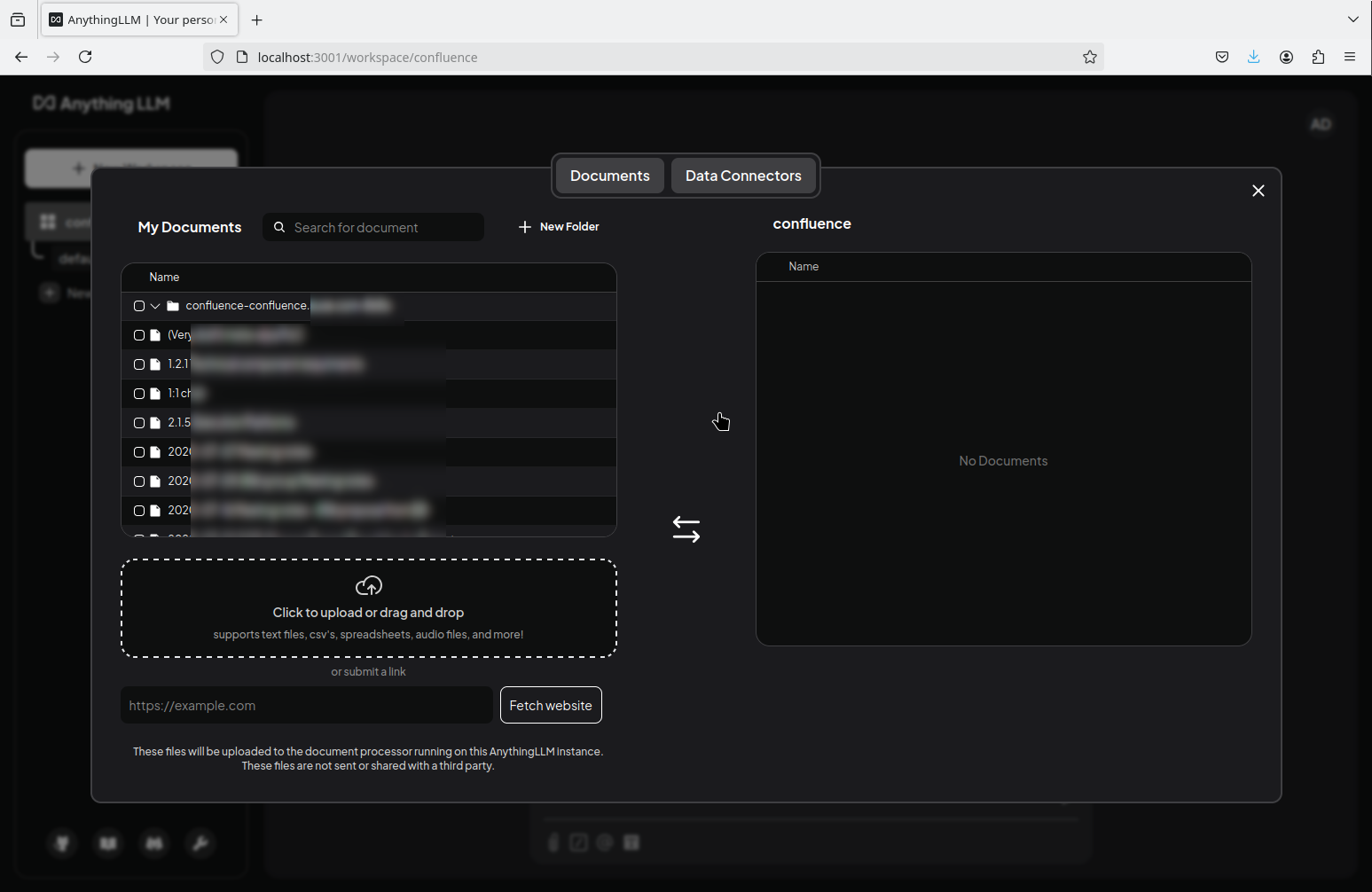Click the https://example.com link input
Screen dimensions: 1372x892
307,706
